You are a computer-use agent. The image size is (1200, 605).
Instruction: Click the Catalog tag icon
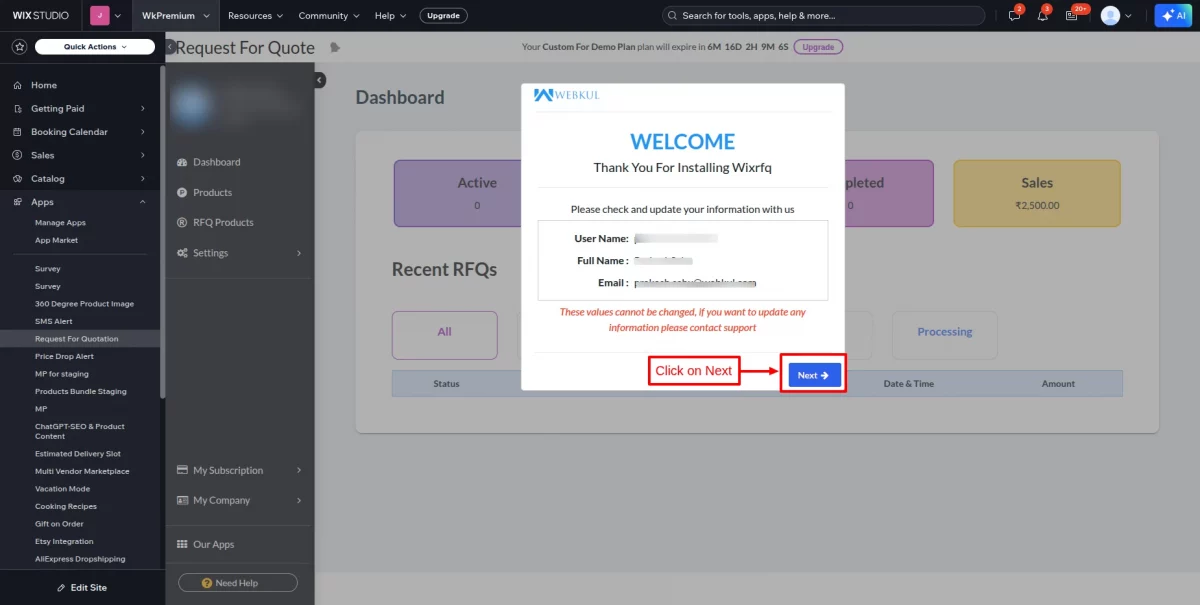coord(18,178)
